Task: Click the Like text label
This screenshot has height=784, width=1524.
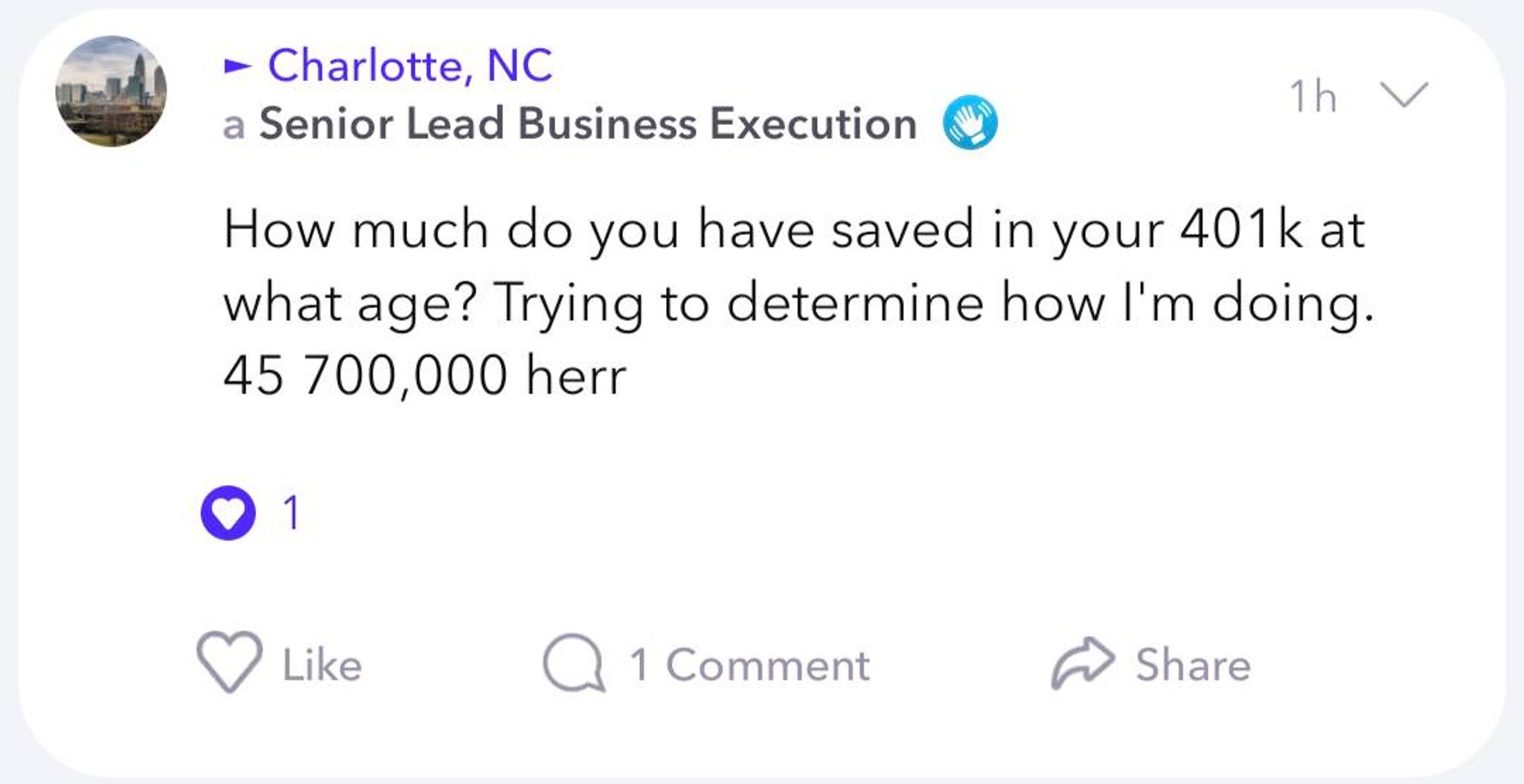Action: pyautogui.click(x=322, y=665)
